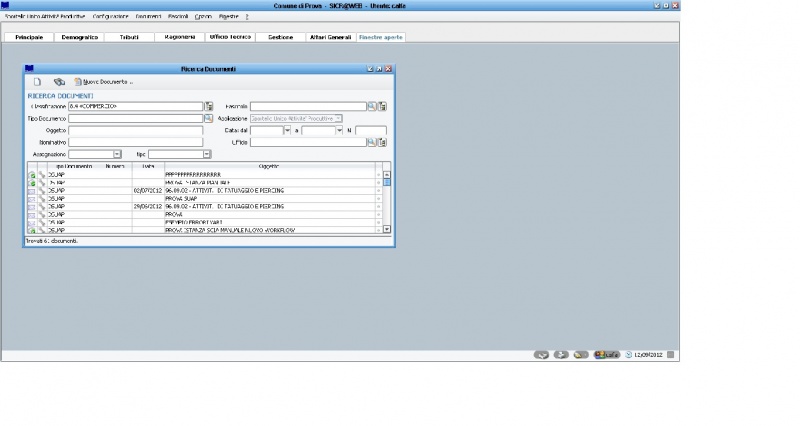Click the binoculars search icon in toolbar
Screen dimensions: 800x426
click(x=59, y=82)
